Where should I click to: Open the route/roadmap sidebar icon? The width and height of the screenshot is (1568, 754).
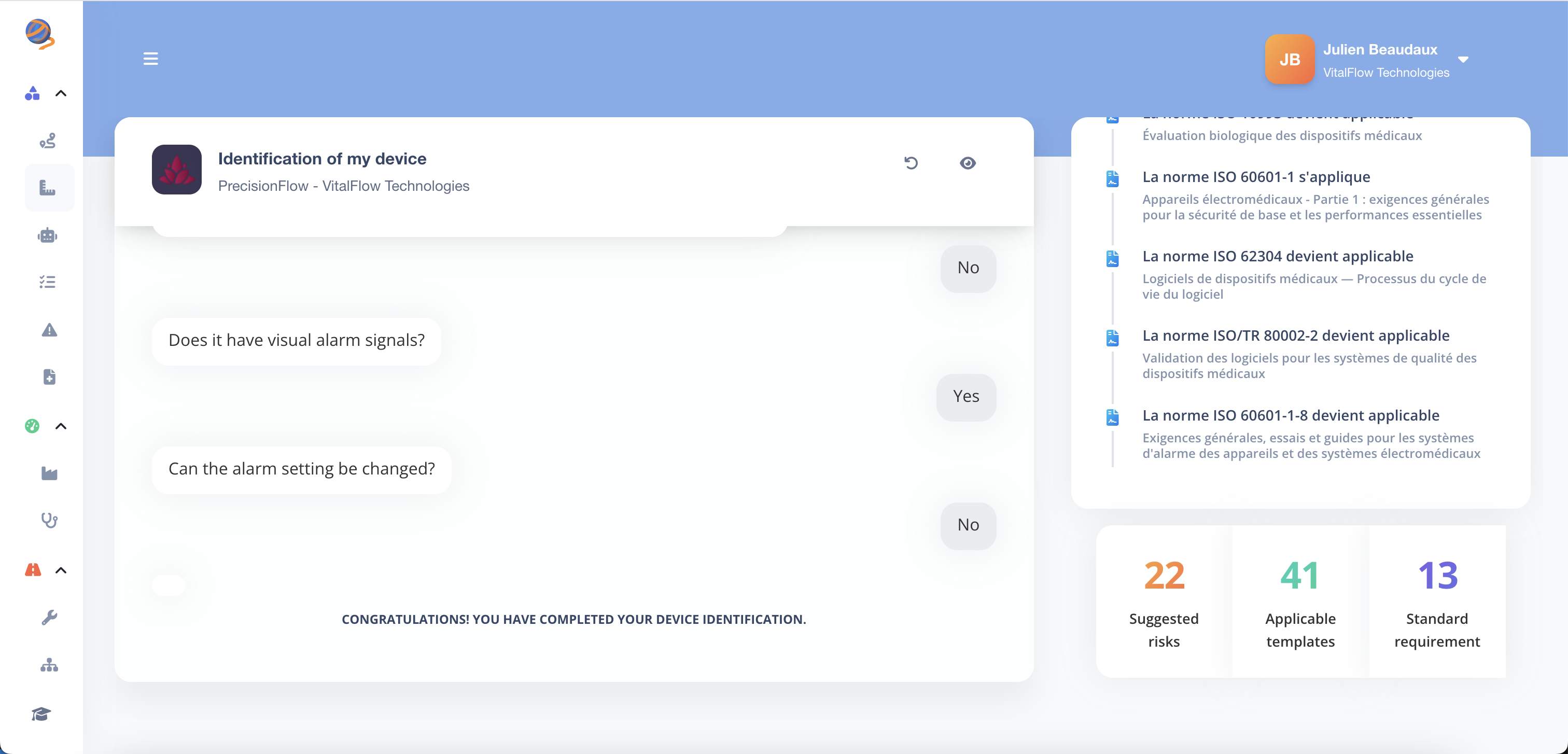tap(48, 141)
